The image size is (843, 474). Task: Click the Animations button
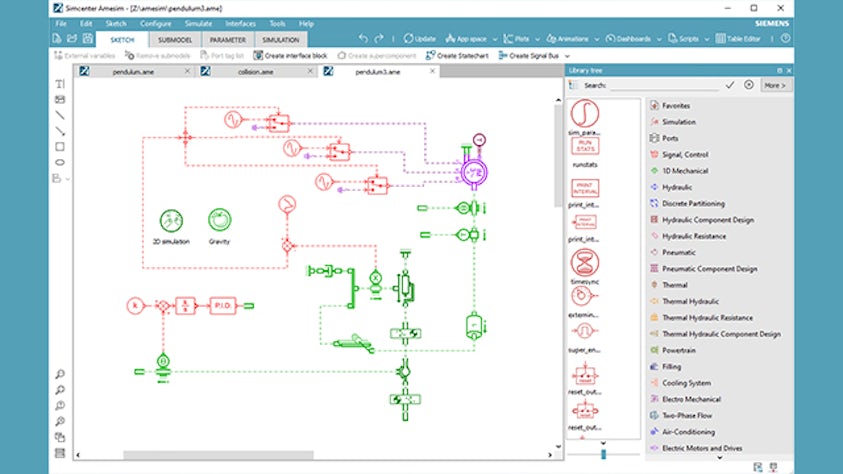[x=568, y=39]
